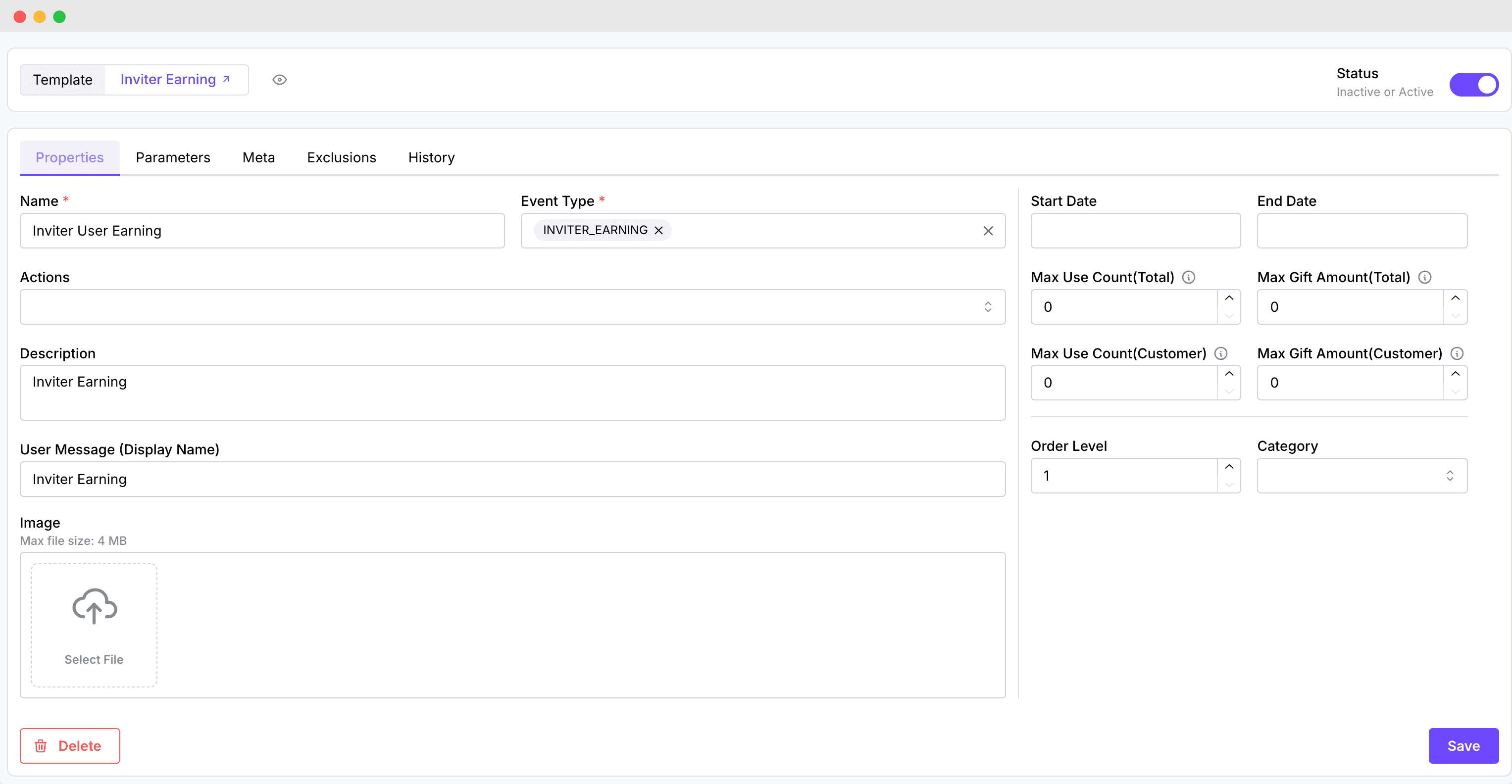Remove the INVITER_EARNING tag
The height and width of the screenshot is (784, 1512).
(x=658, y=231)
